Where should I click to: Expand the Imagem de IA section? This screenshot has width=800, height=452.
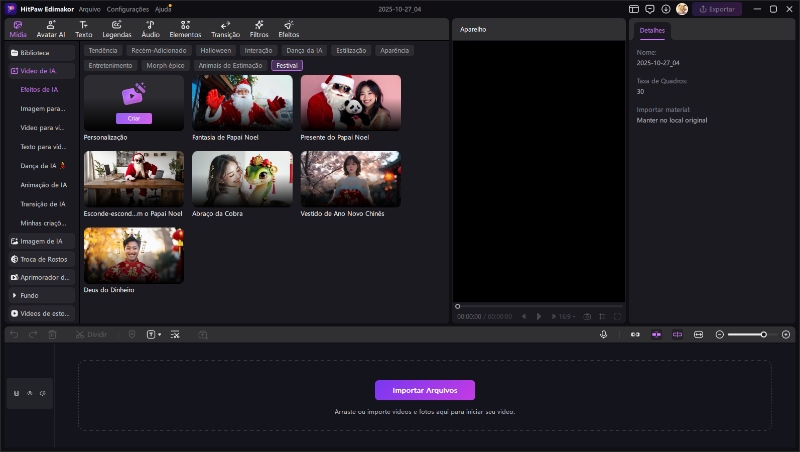click(41, 241)
